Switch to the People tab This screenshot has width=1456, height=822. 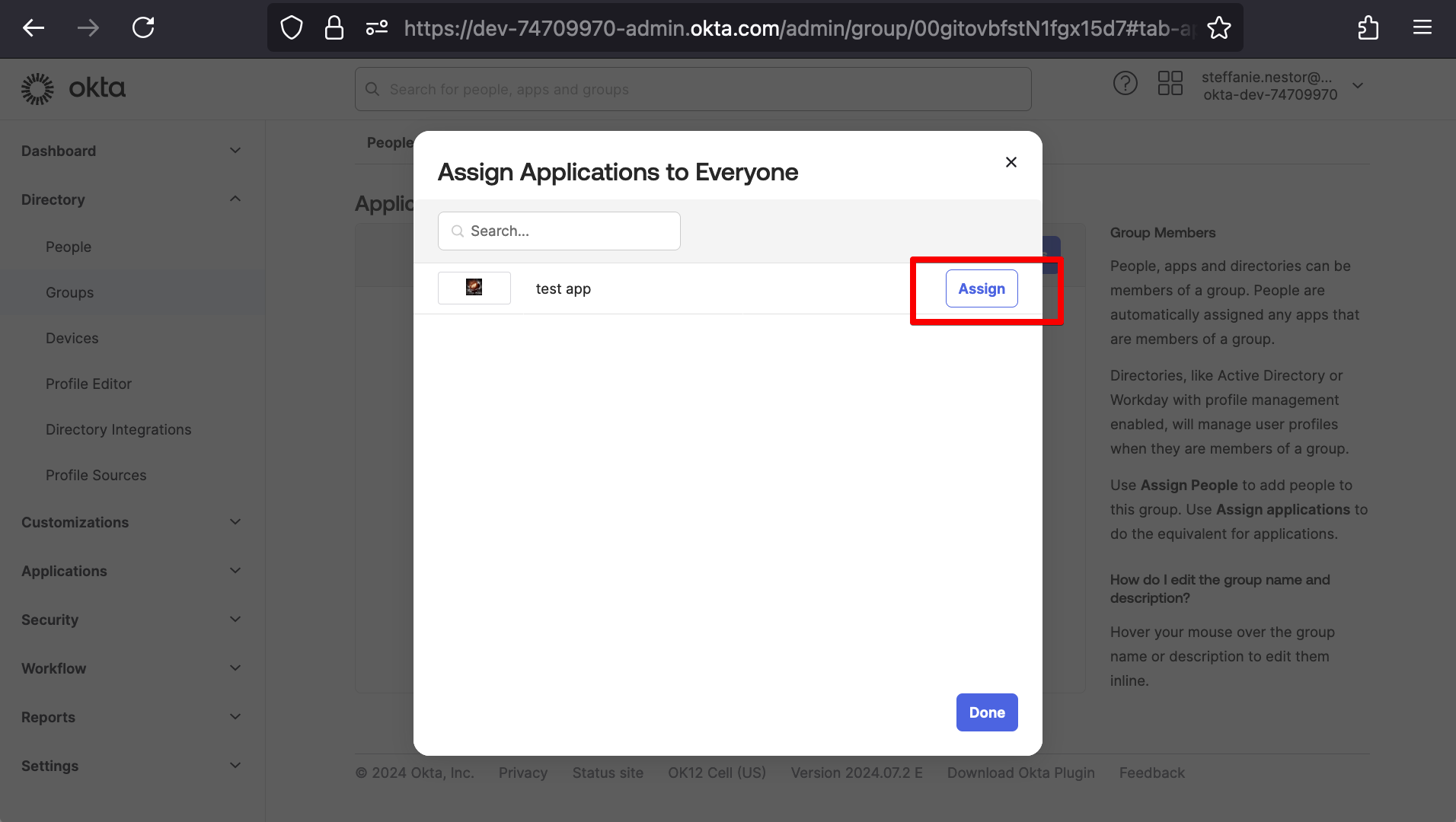point(389,142)
